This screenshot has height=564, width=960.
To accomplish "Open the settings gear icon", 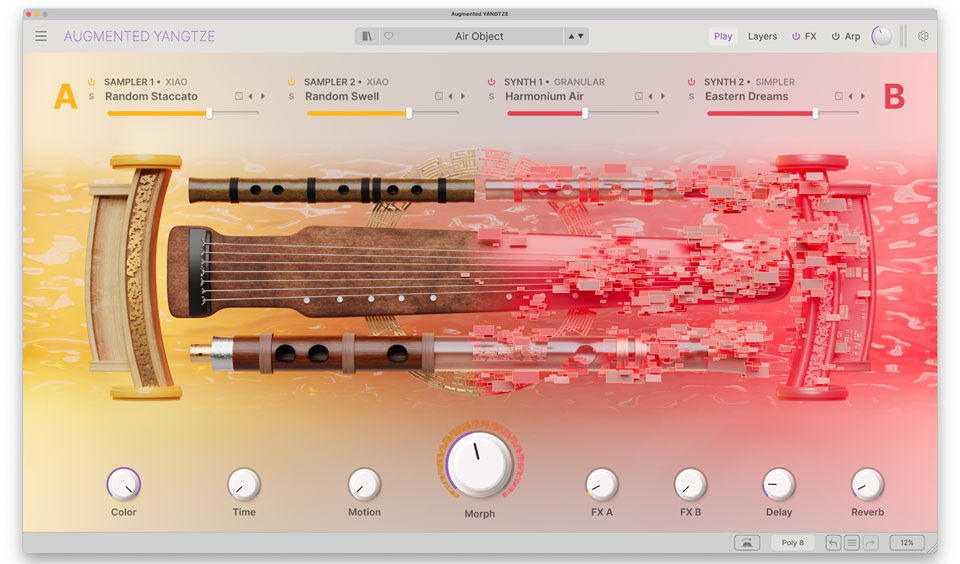I will pyautogui.click(x=923, y=36).
